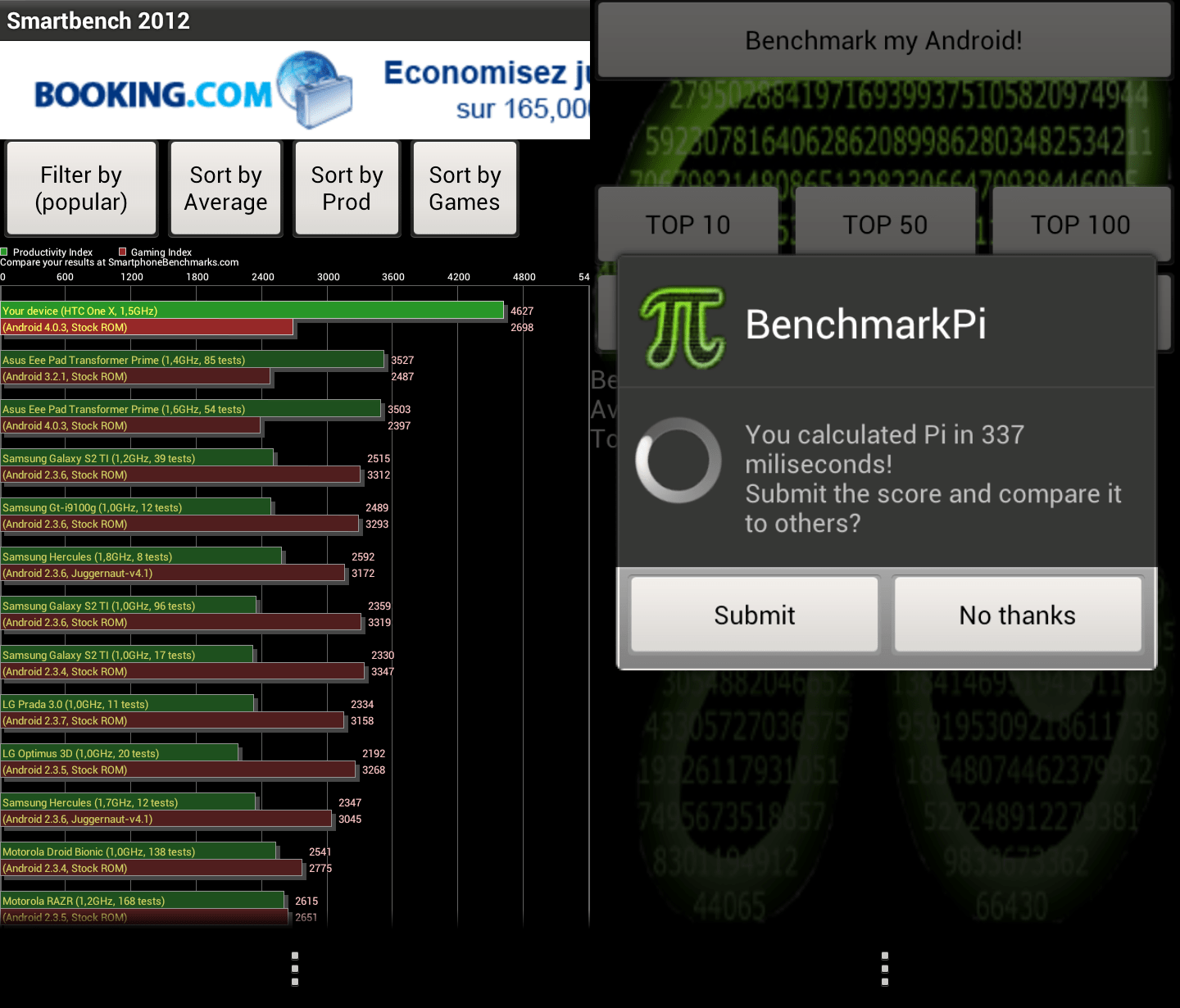Select Samsung Hercules 1,8GHz bar

(x=141, y=556)
